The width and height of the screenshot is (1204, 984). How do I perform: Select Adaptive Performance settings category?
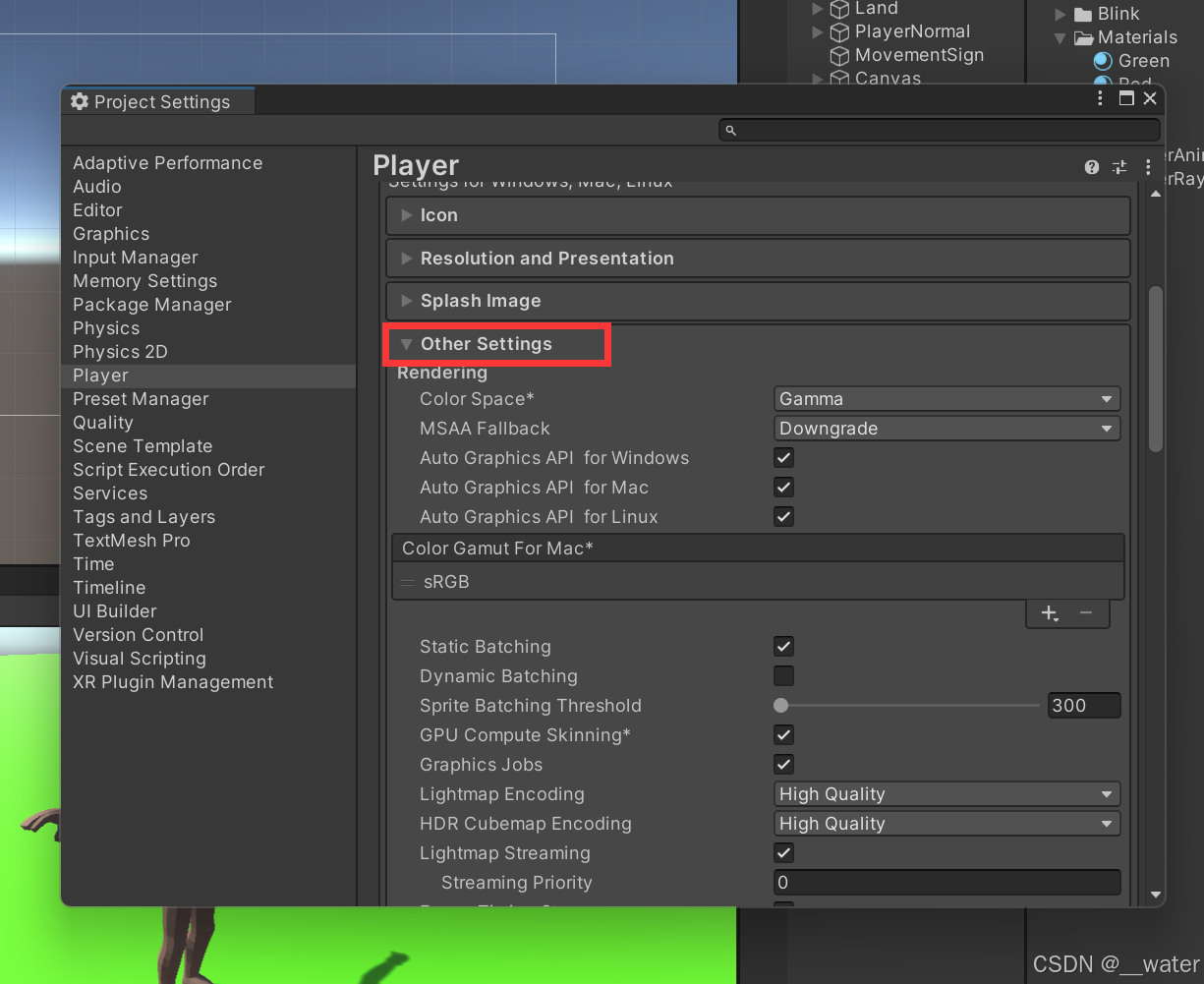pyautogui.click(x=168, y=163)
